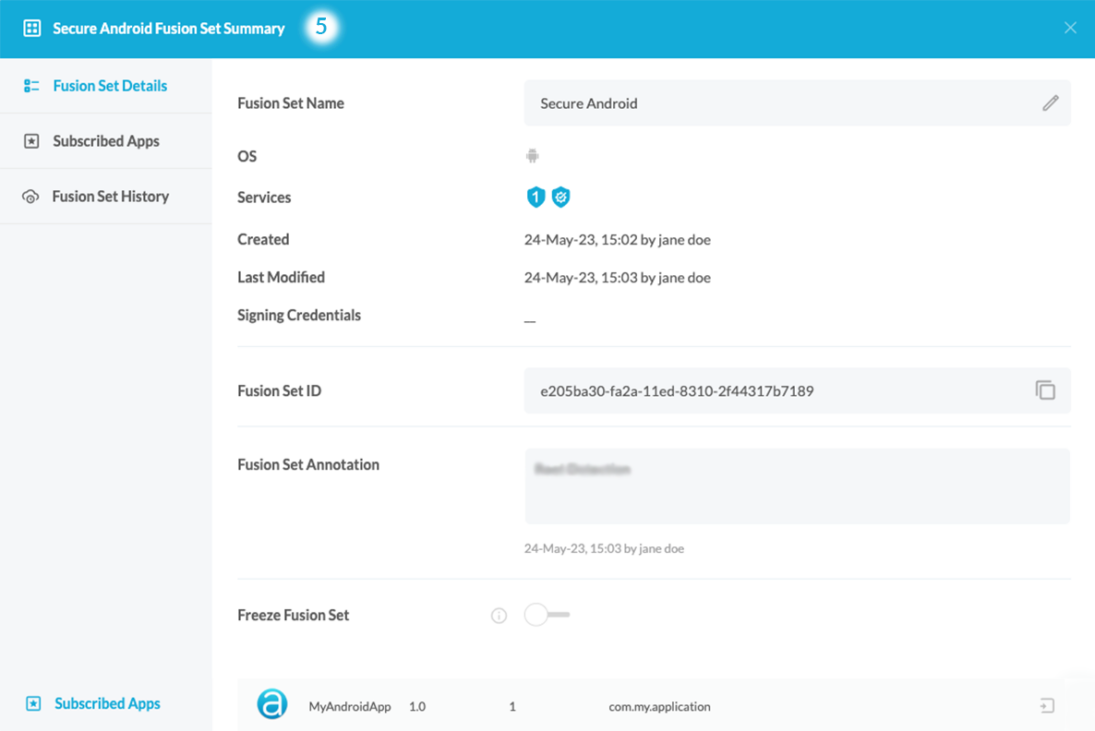Click the number 5 badge in the header
Image resolution: width=1095 pixels, height=731 pixels.
click(x=321, y=27)
